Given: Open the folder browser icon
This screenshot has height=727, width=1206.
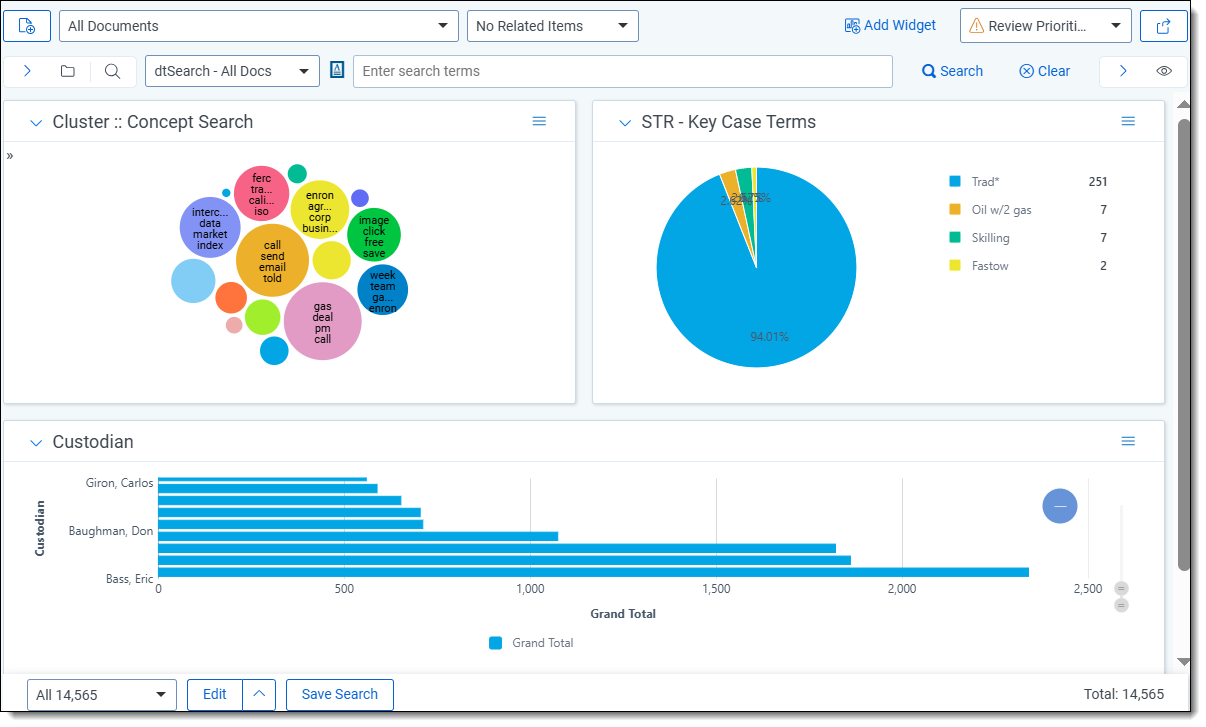Looking at the screenshot, I should point(67,71).
